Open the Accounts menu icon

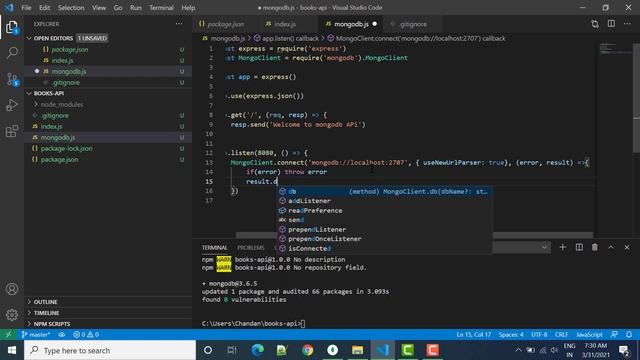pyautogui.click(x=12, y=289)
